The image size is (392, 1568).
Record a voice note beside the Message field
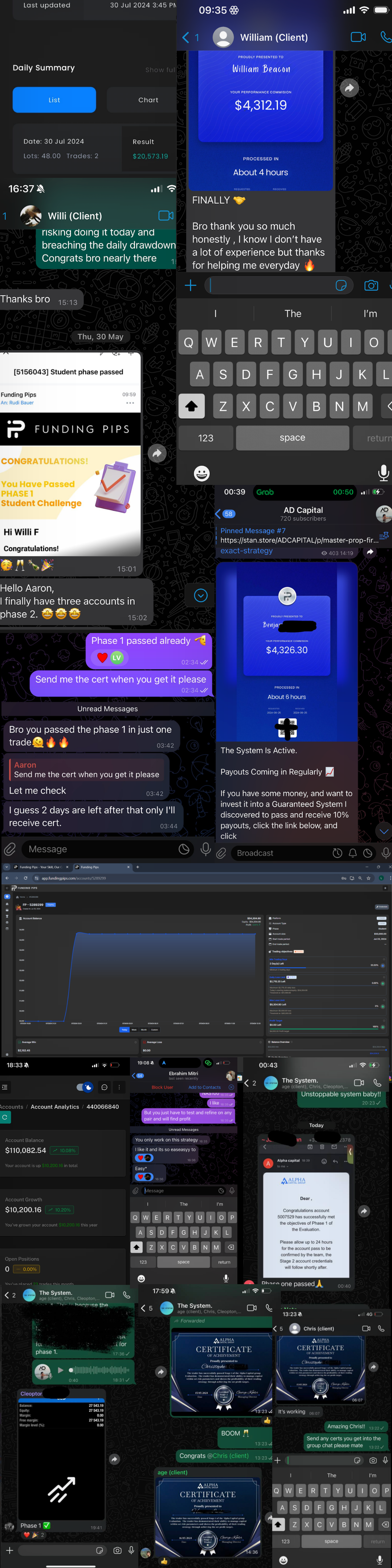point(206,849)
